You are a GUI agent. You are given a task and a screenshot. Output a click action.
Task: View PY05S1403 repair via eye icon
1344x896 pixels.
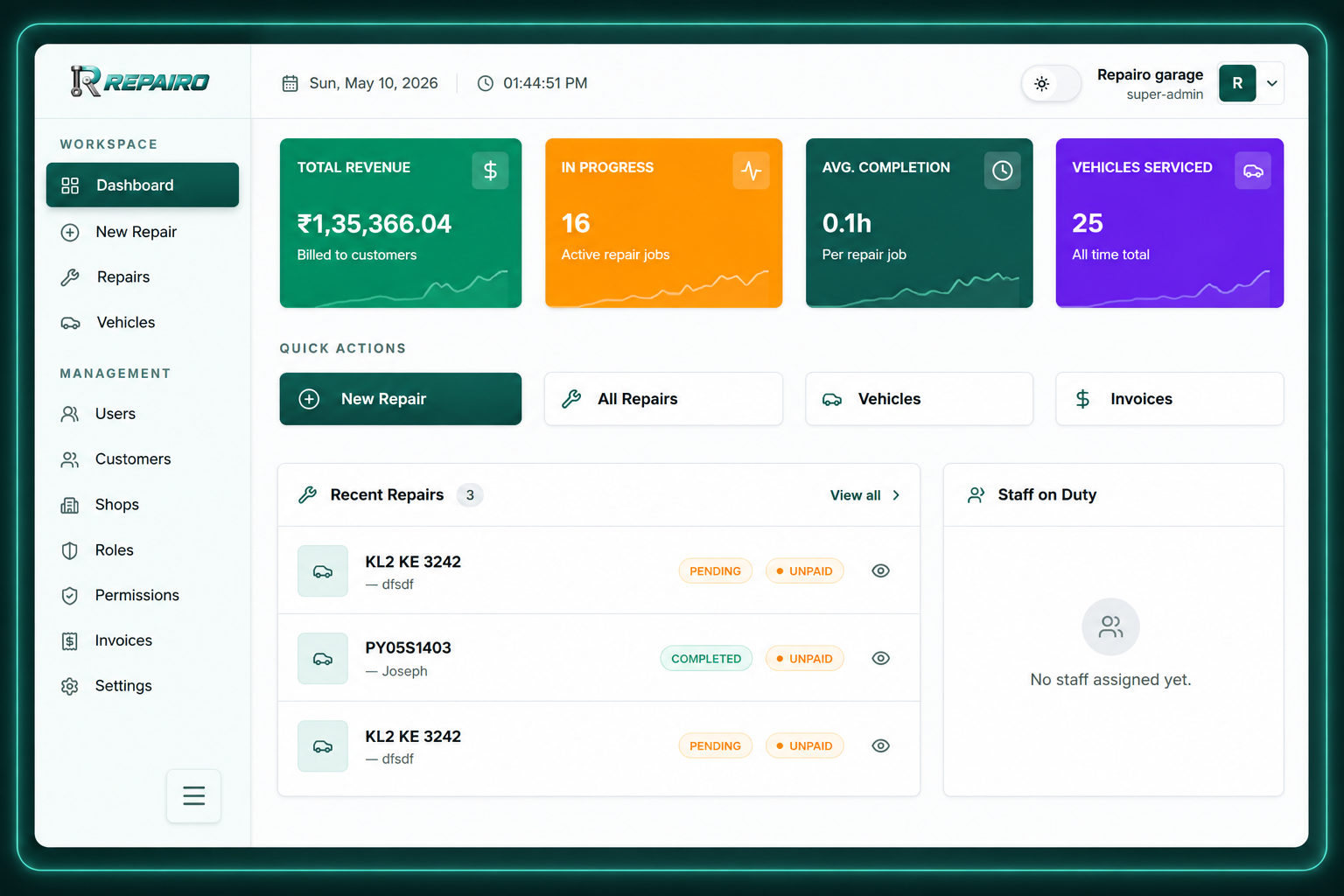pyautogui.click(x=881, y=658)
